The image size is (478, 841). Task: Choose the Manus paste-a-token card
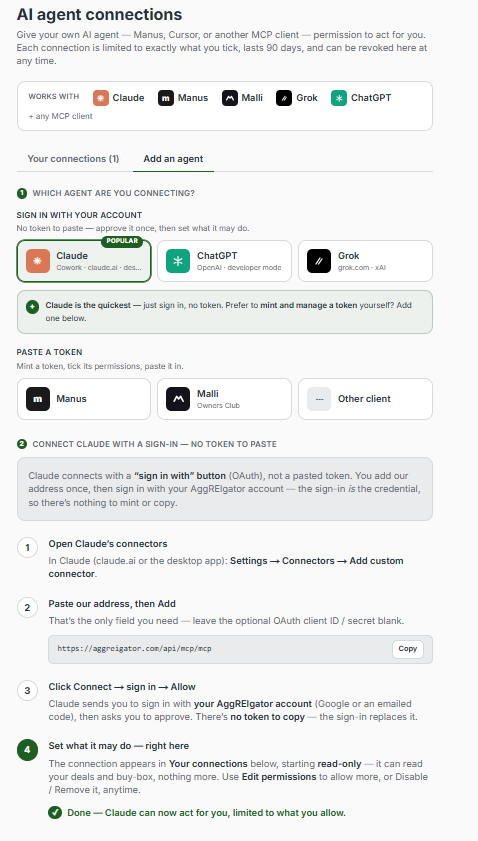click(x=84, y=399)
